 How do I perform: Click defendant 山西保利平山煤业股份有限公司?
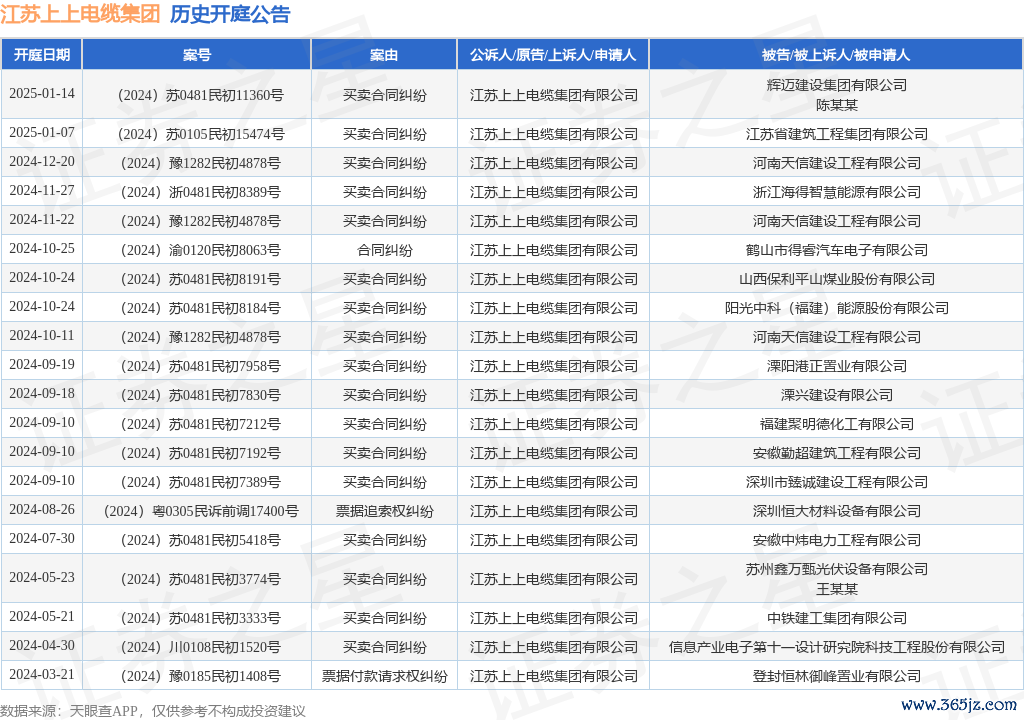(837, 279)
